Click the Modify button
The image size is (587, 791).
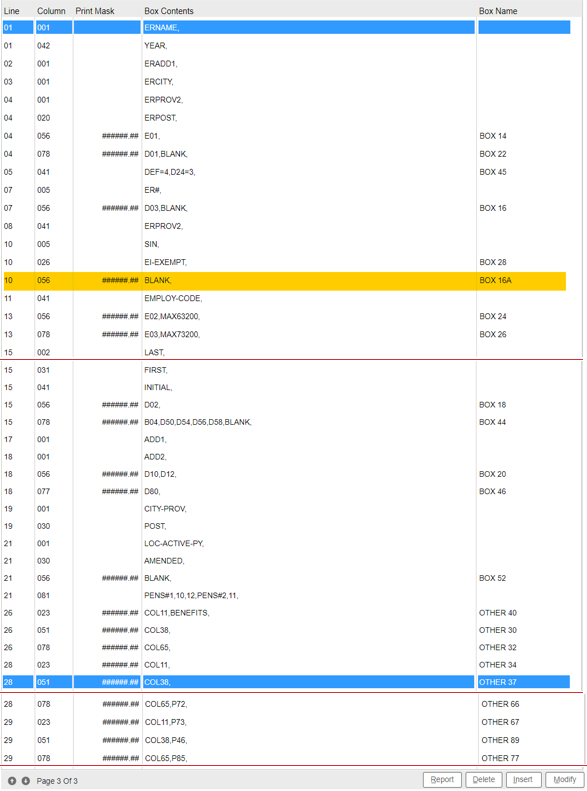point(565,779)
